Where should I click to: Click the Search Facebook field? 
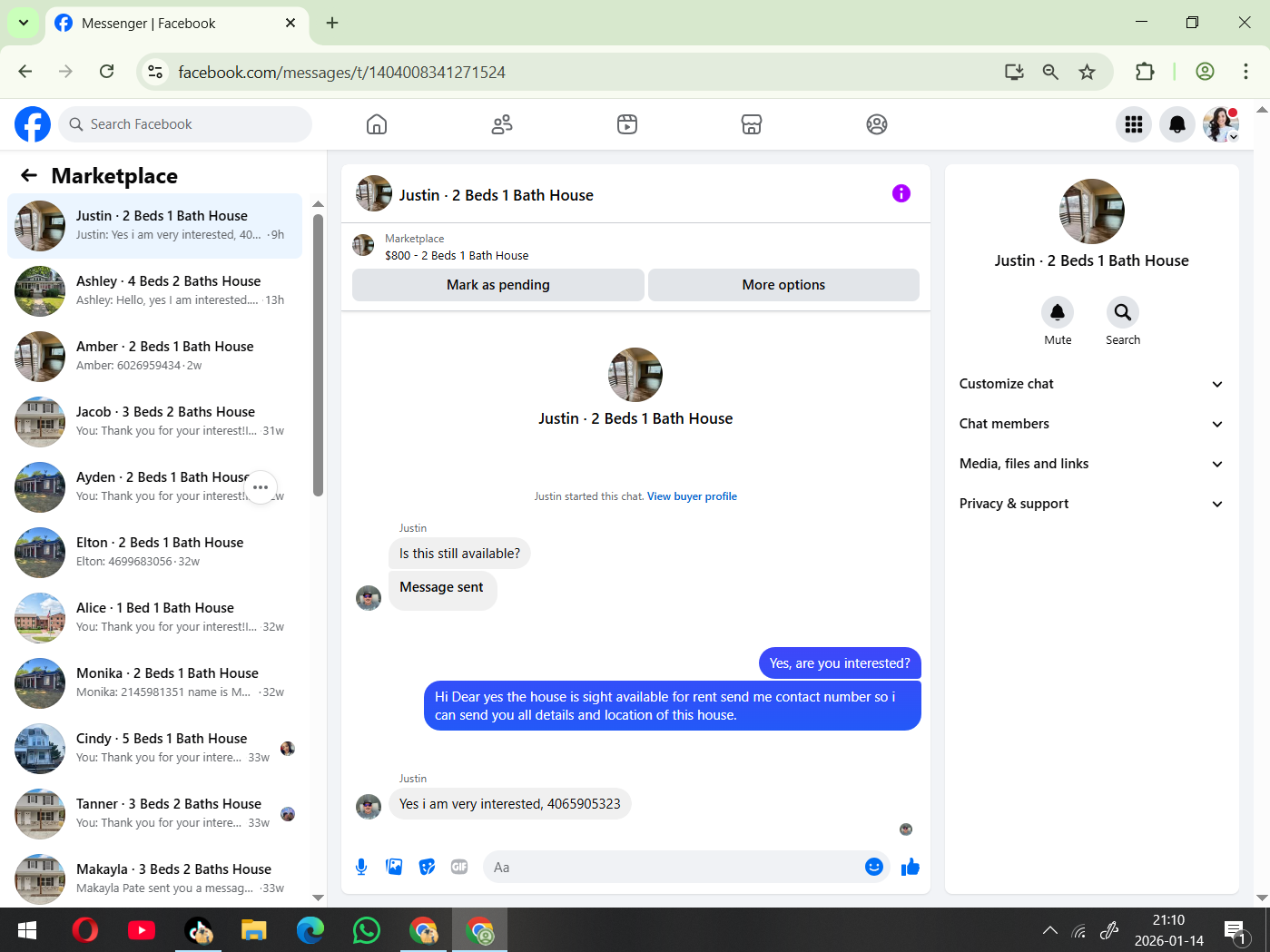(185, 124)
